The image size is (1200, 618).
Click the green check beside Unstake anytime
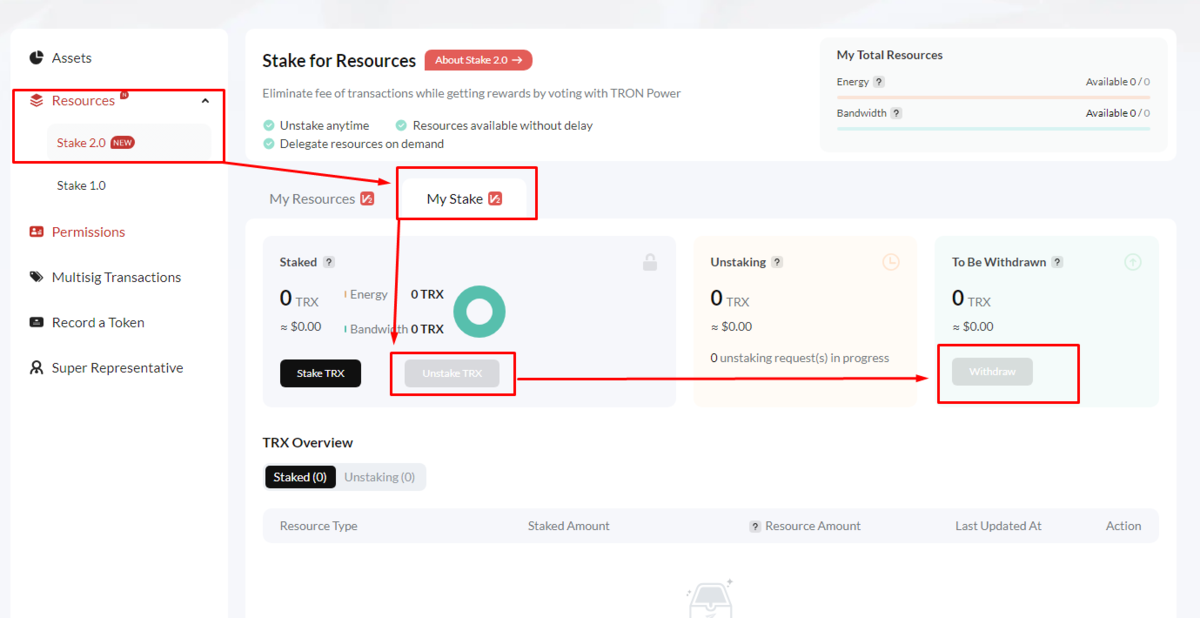(269, 126)
